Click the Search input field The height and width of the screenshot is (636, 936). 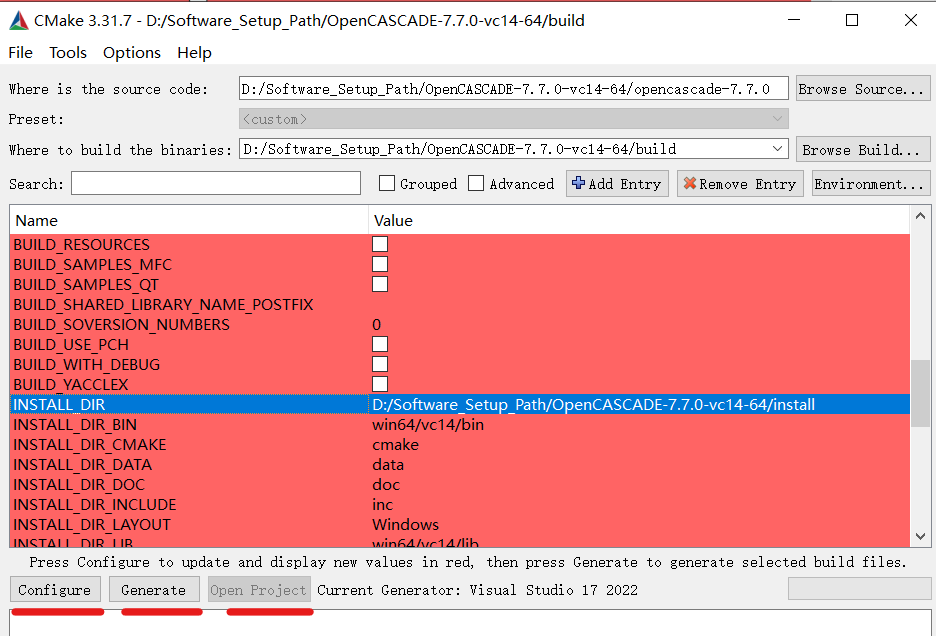click(x=215, y=183)
